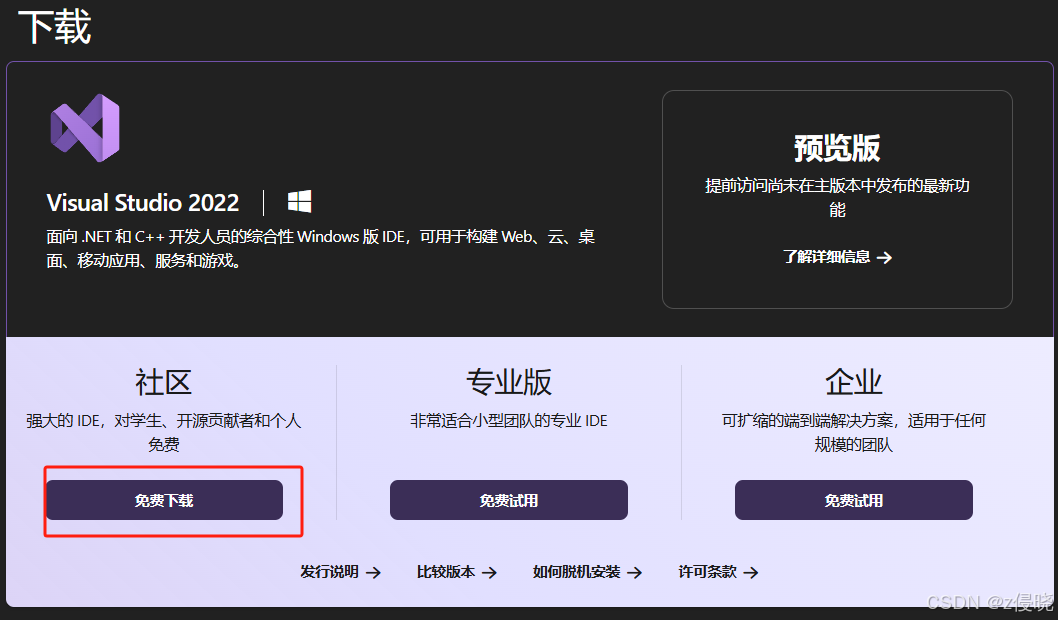This screenshot has width=1058, height=620.
Task: Click the 社区 edition heading
Action: [x=163, y=383]
